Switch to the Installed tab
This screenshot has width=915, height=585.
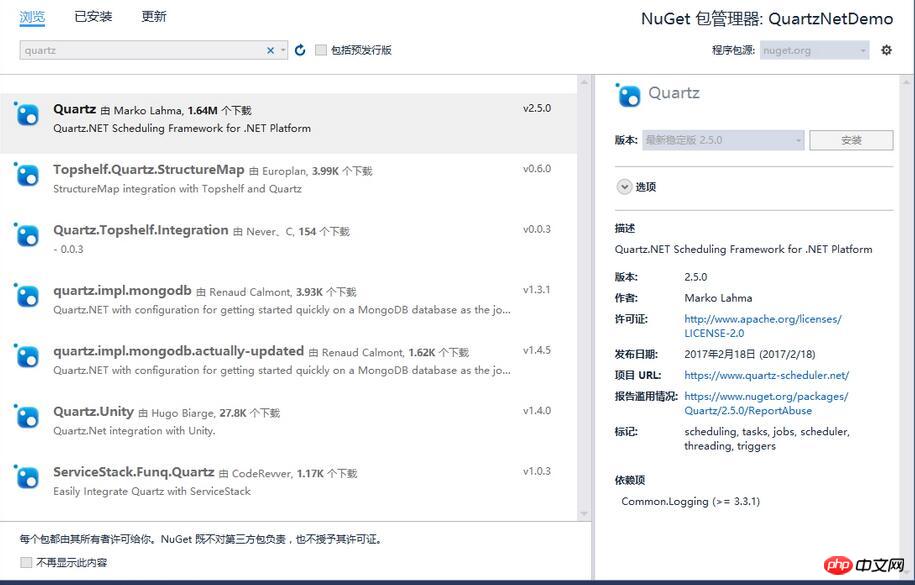[x=93, y=16]
